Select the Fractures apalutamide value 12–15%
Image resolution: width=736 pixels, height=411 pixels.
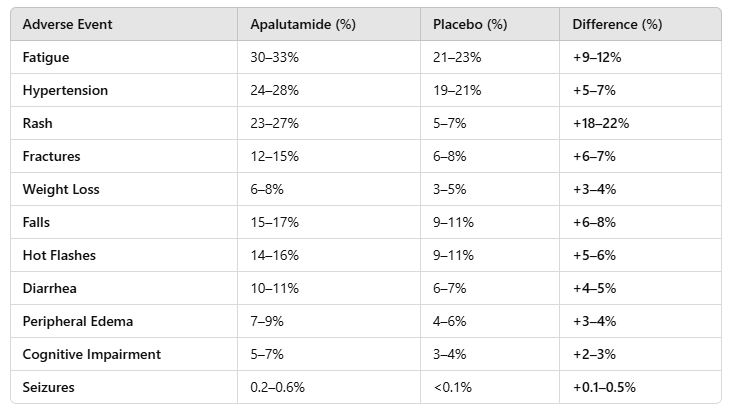click(x=275, y=156)
